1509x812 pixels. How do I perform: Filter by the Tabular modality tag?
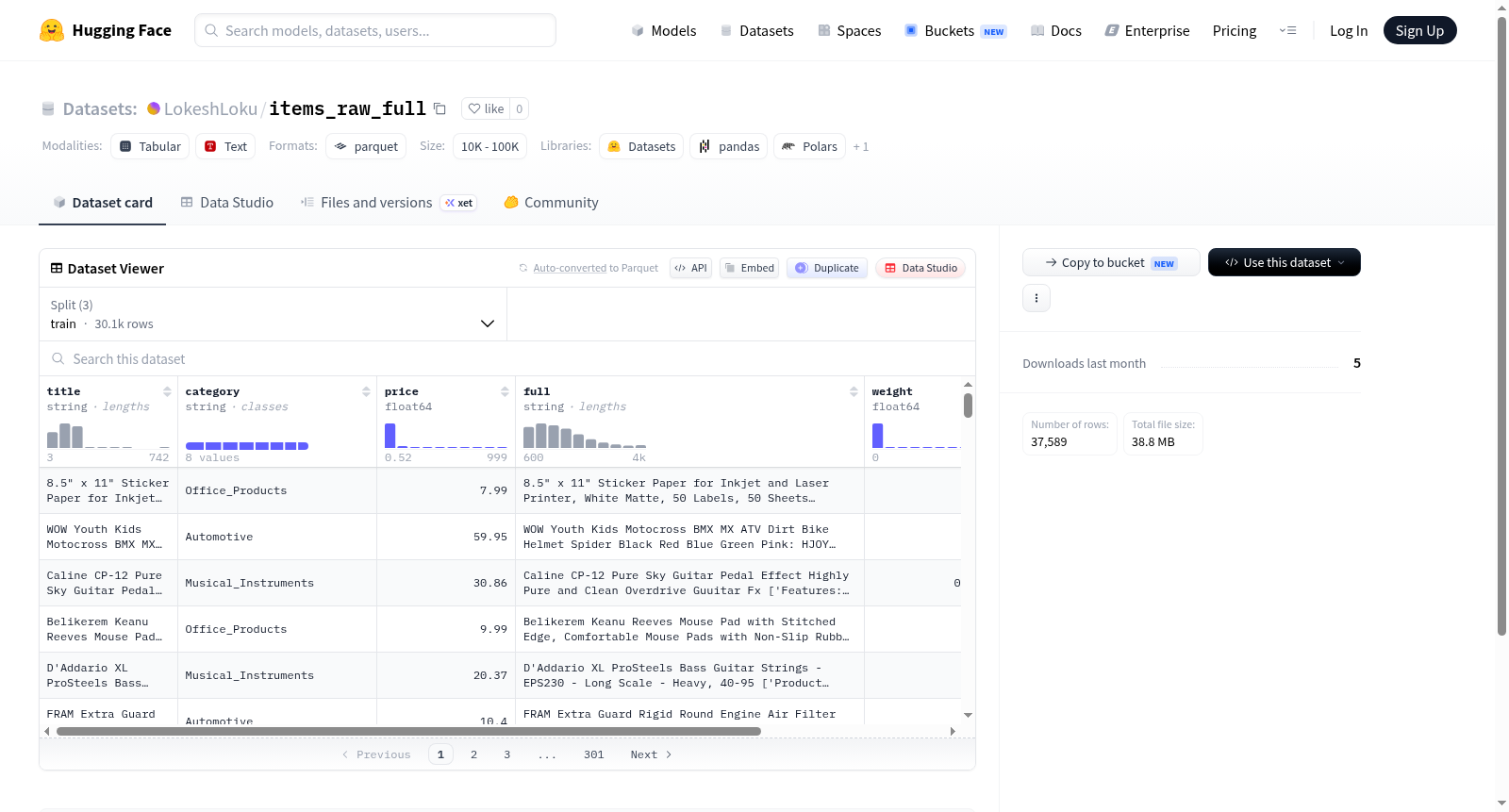point(150,146)
